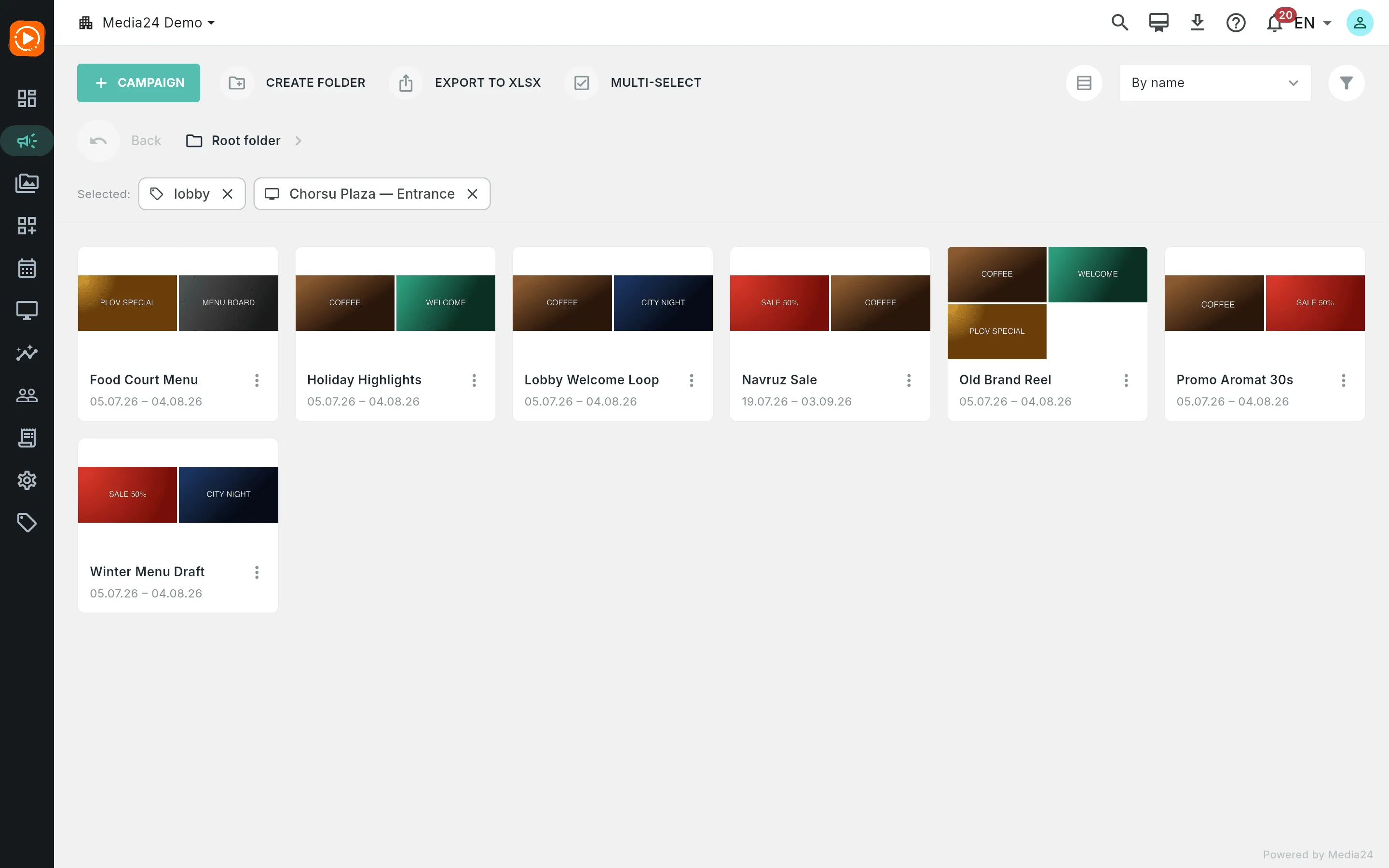The image size is (1389, 868).
Task: Open the filter funnel icon
Action: click(x=1346, y=82)
